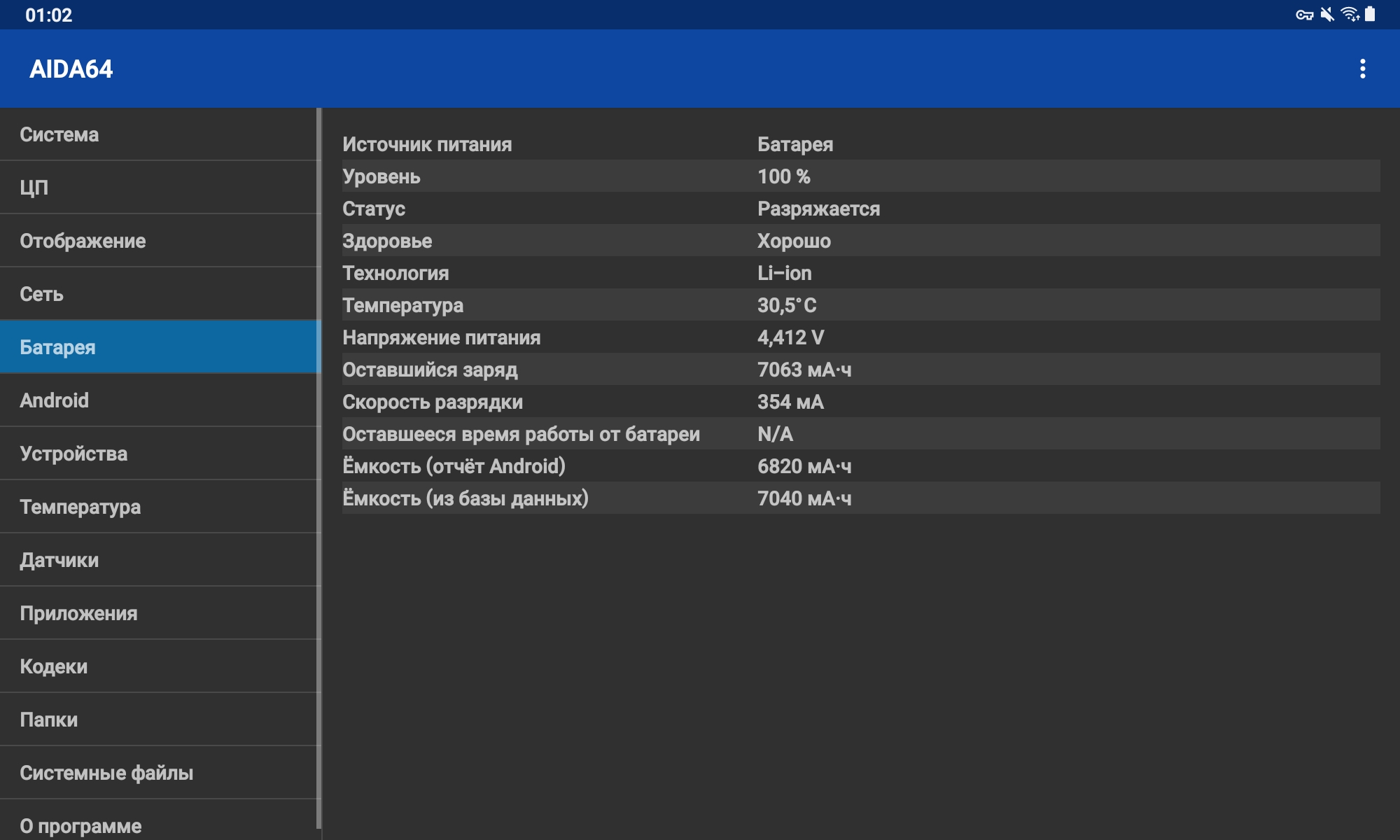This screenshot has height=840, width=1400.
Task: Select the Напряжение питания row label
Action: tap(442, 337)
